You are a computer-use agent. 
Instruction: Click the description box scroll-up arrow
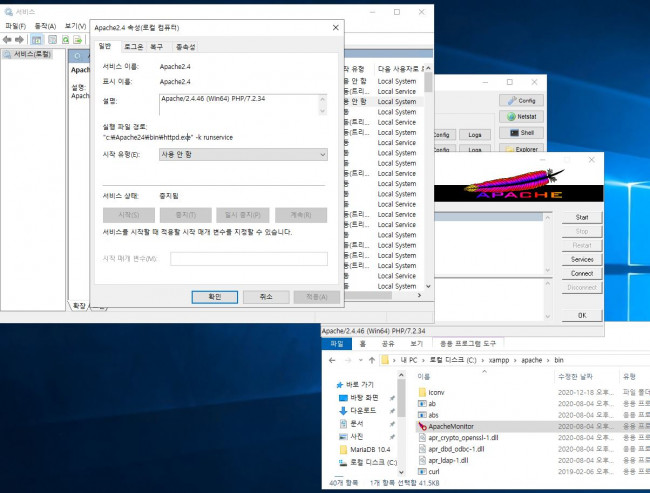[323, 100]
